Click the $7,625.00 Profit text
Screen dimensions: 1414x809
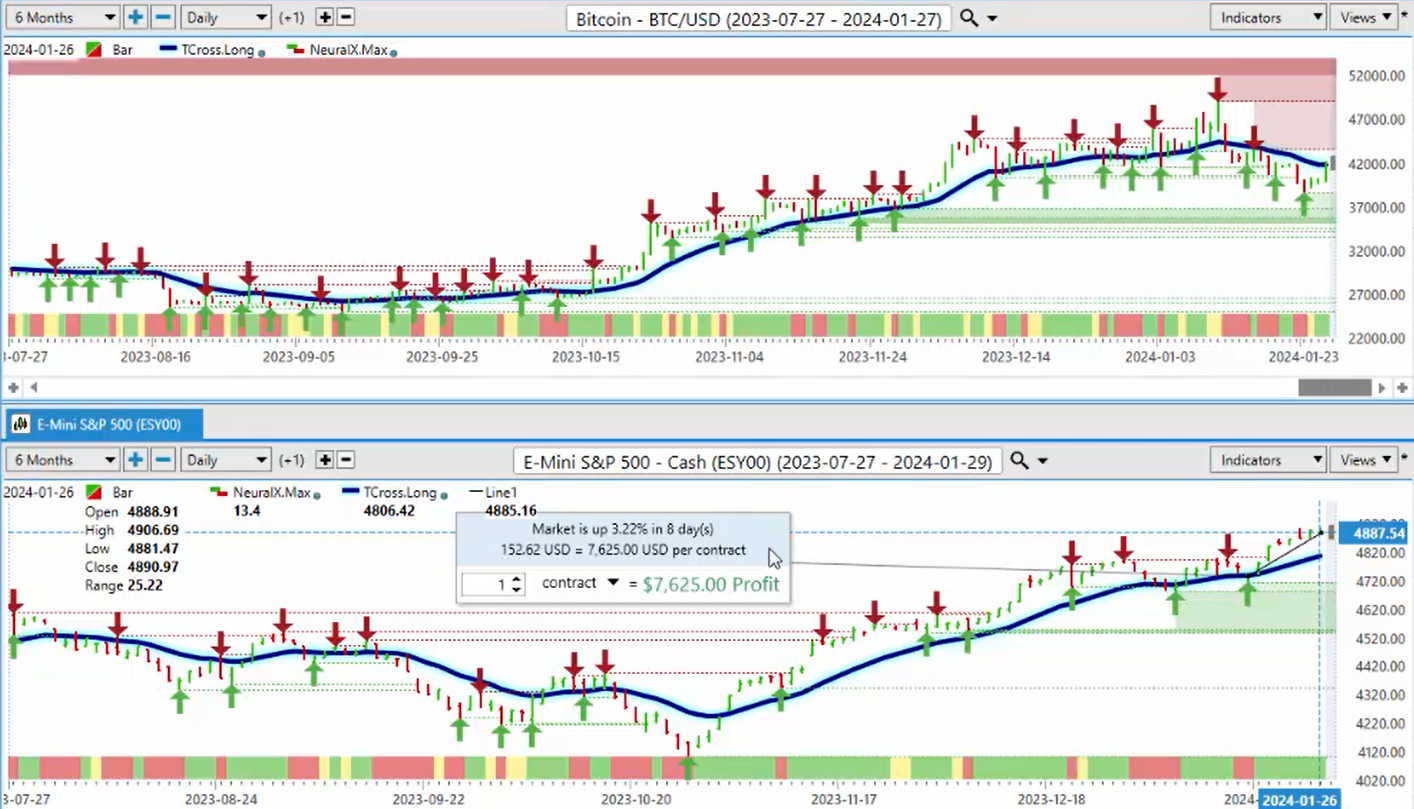(710, 584)
